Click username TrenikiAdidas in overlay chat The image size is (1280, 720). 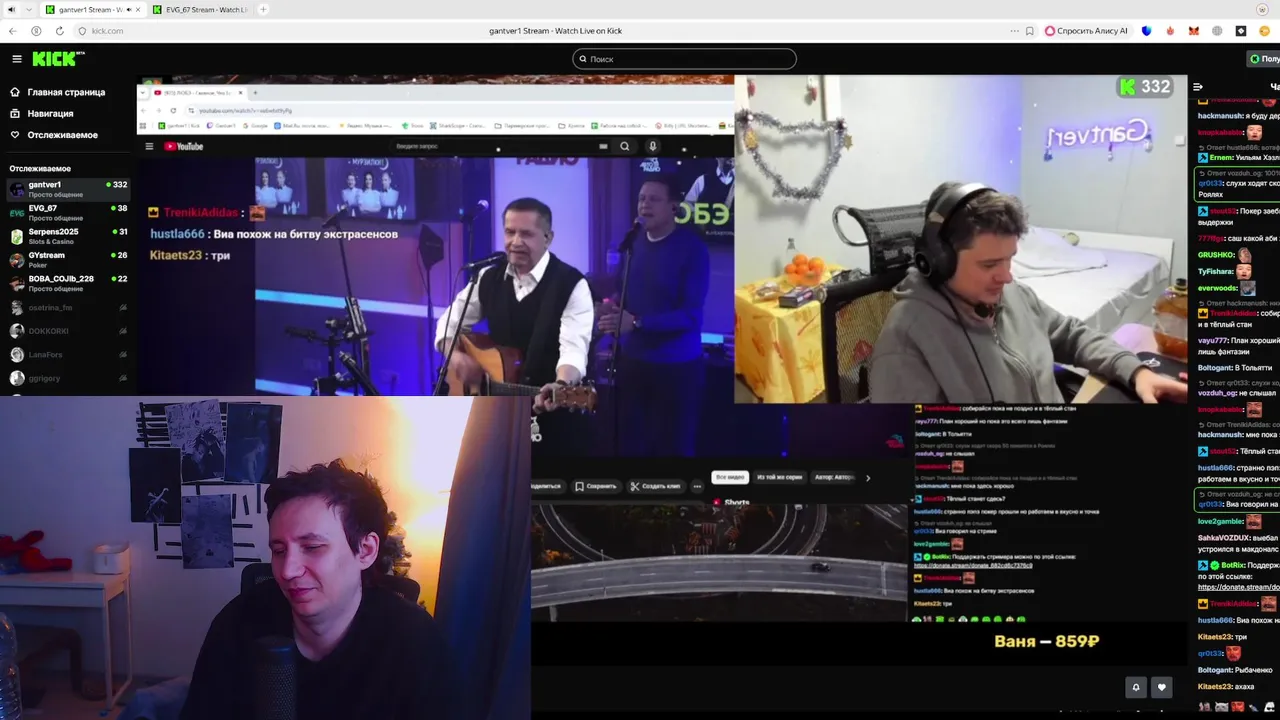point(201,212)
